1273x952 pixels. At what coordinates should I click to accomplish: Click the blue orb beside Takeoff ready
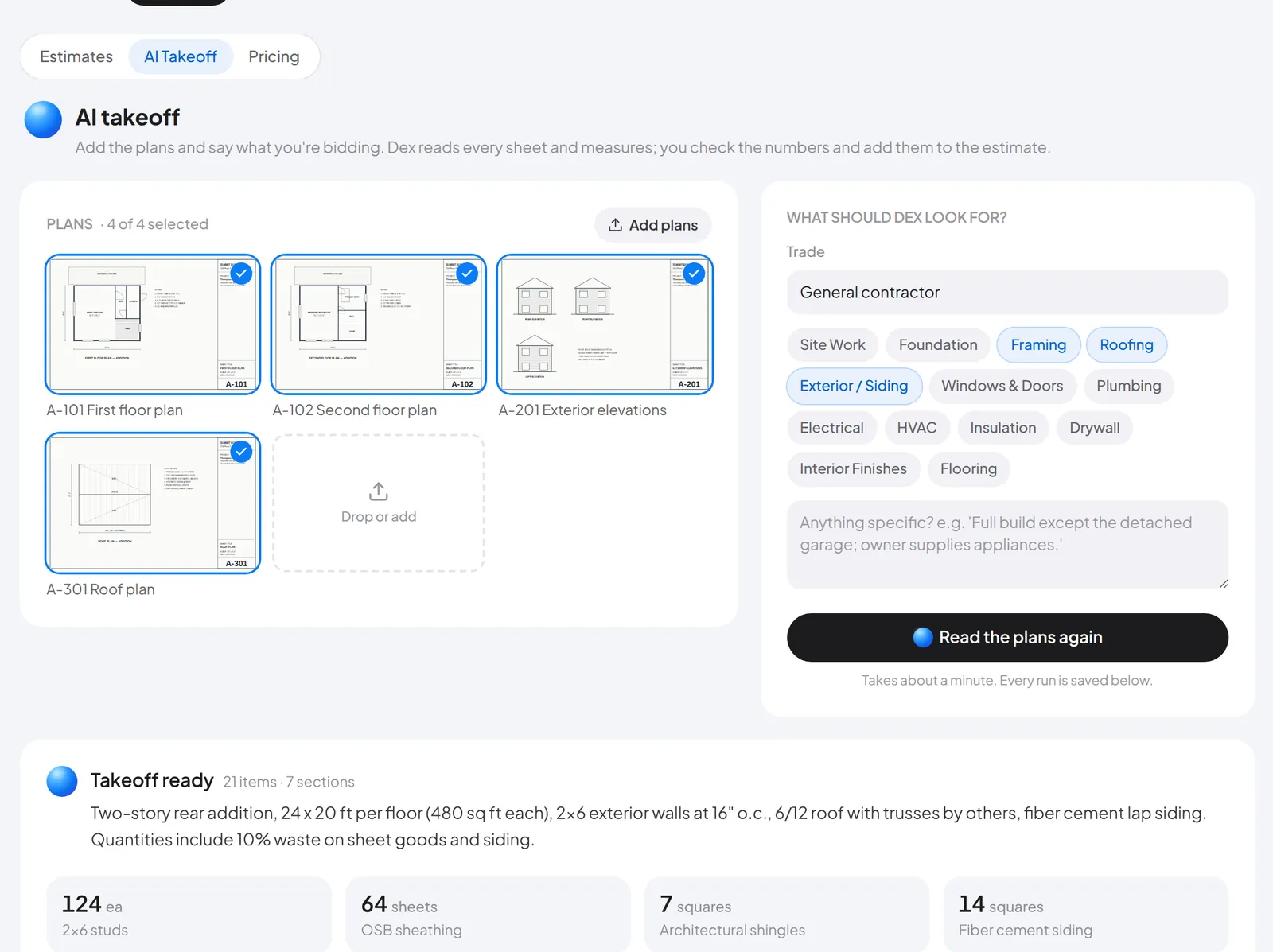point(62,781)
